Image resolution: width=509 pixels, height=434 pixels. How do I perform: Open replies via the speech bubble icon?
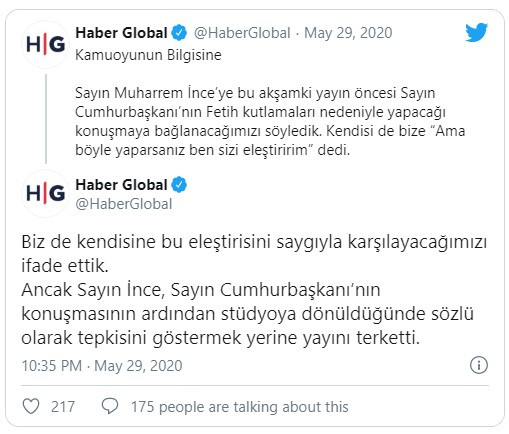tap(110, 406)
